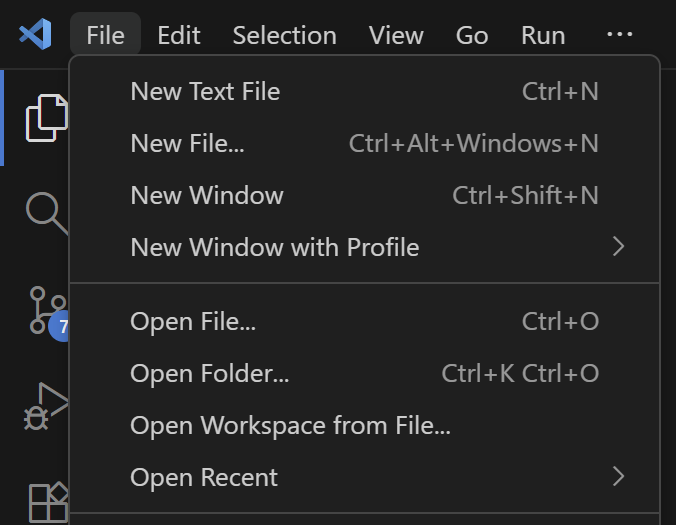The height and width of the screenshot is (525, 676).
Task: Select New Text File menu entry
Action: click(205, 91)
